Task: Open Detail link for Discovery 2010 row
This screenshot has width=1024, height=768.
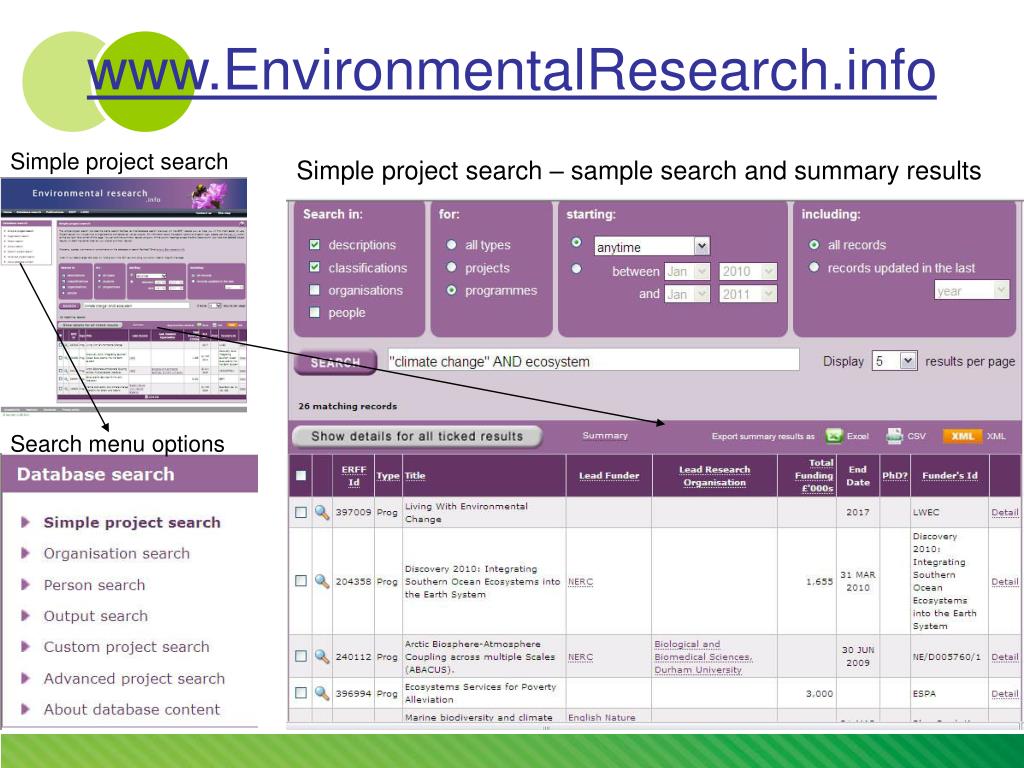Action: click(1004, 581)
